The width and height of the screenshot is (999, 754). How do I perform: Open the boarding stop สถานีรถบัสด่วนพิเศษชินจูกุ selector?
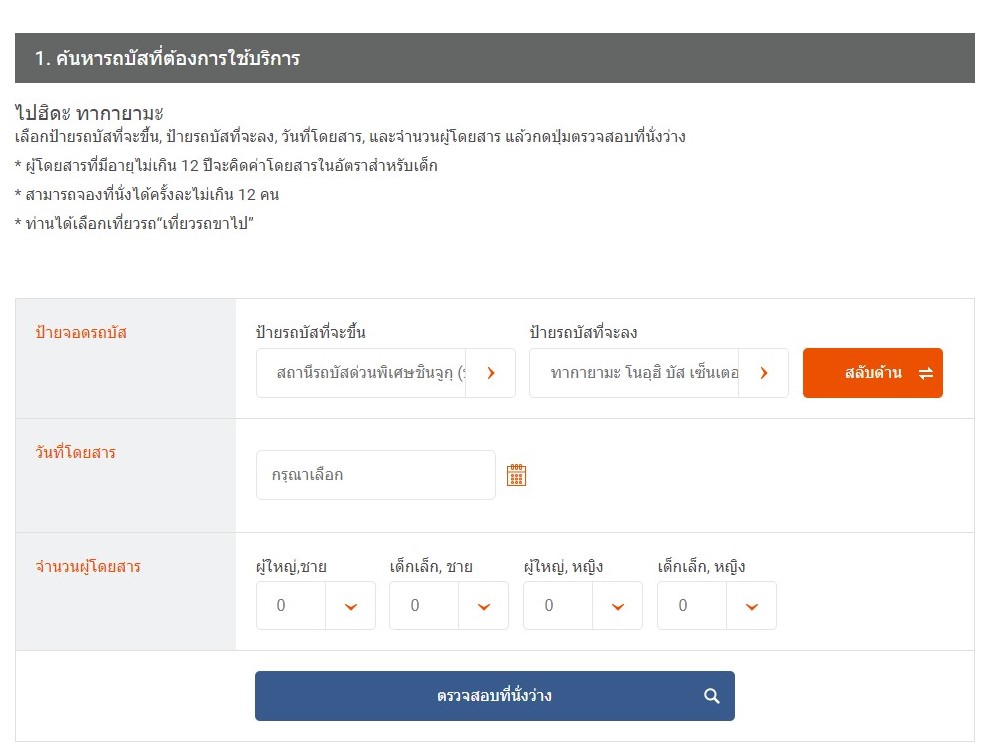coord(362,373)
